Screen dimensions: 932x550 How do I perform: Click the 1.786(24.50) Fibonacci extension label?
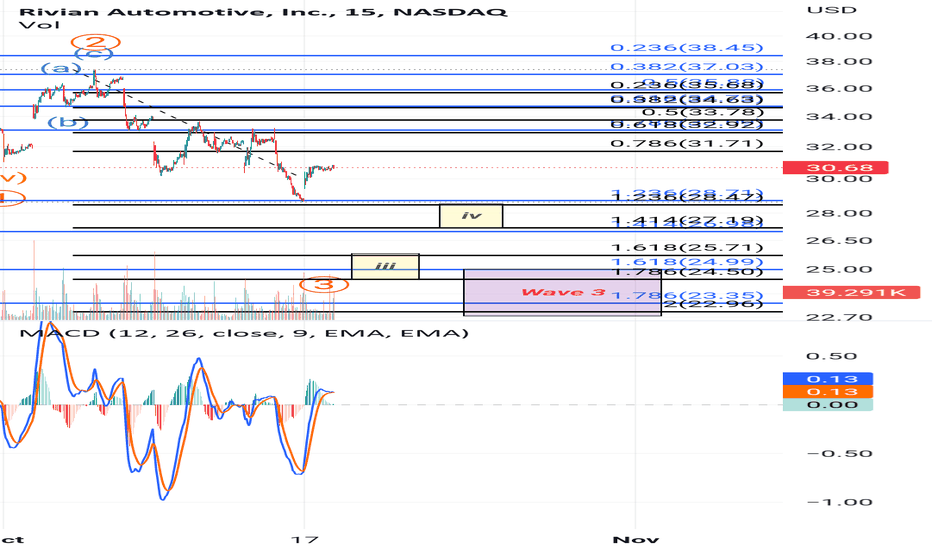pyautogui.click(x=687, y=272)
